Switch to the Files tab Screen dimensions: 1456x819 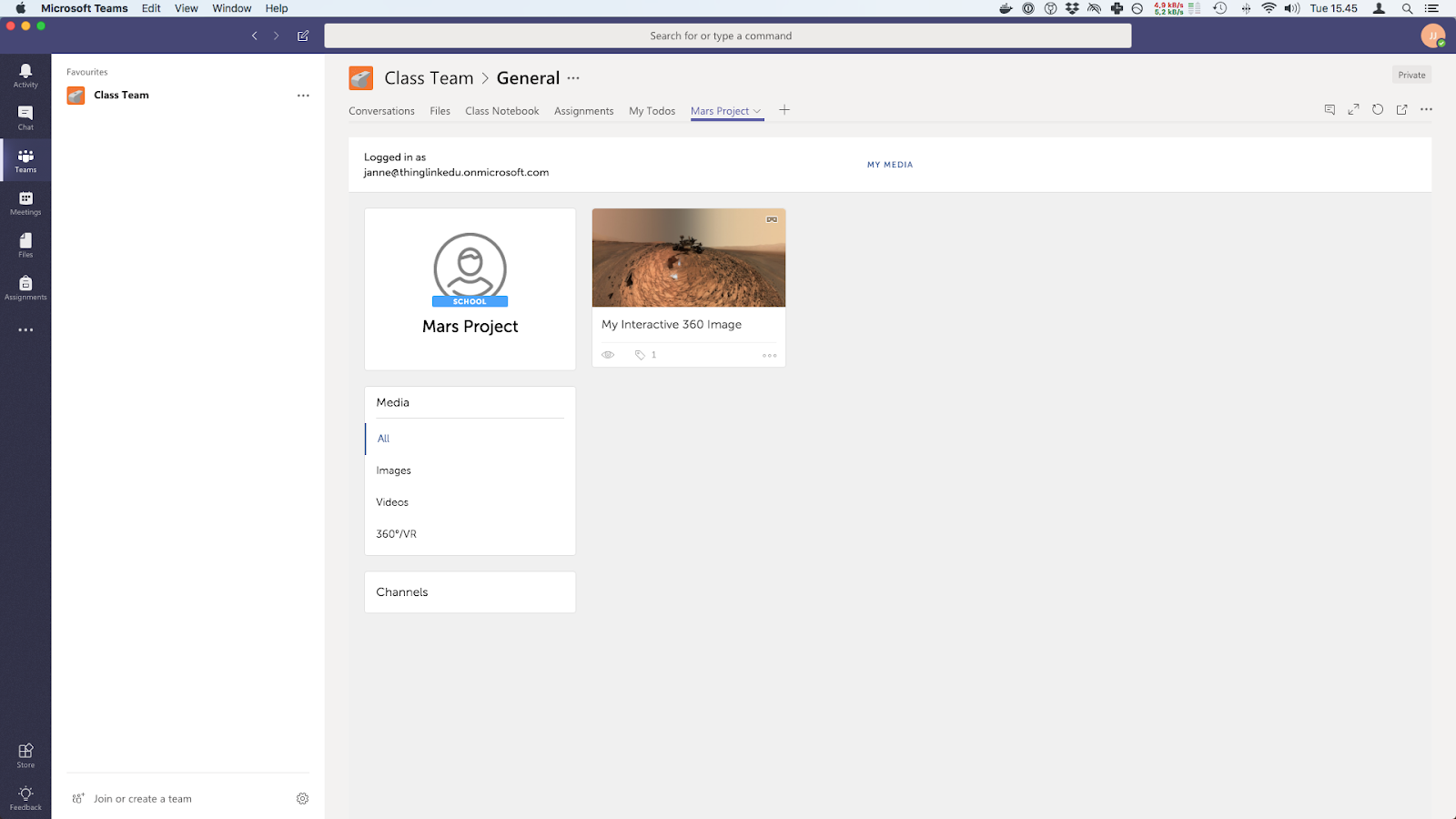pyautogui.click(x=440, y=111)
